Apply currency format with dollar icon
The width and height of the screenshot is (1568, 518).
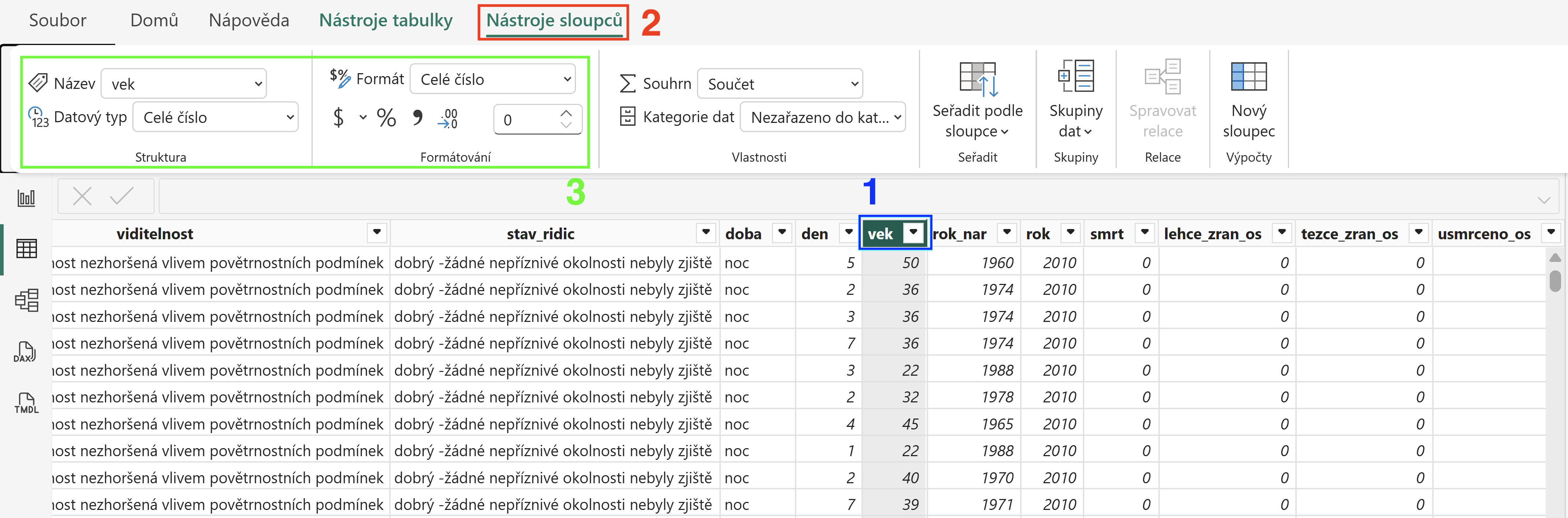[339, 117]
